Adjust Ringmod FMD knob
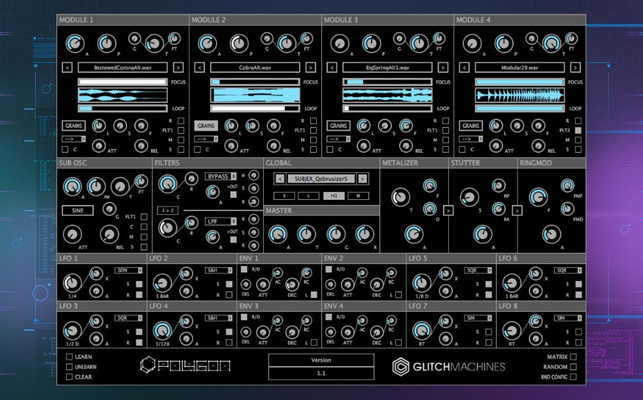This screenshot has width=643, height=400. [568, 209]
